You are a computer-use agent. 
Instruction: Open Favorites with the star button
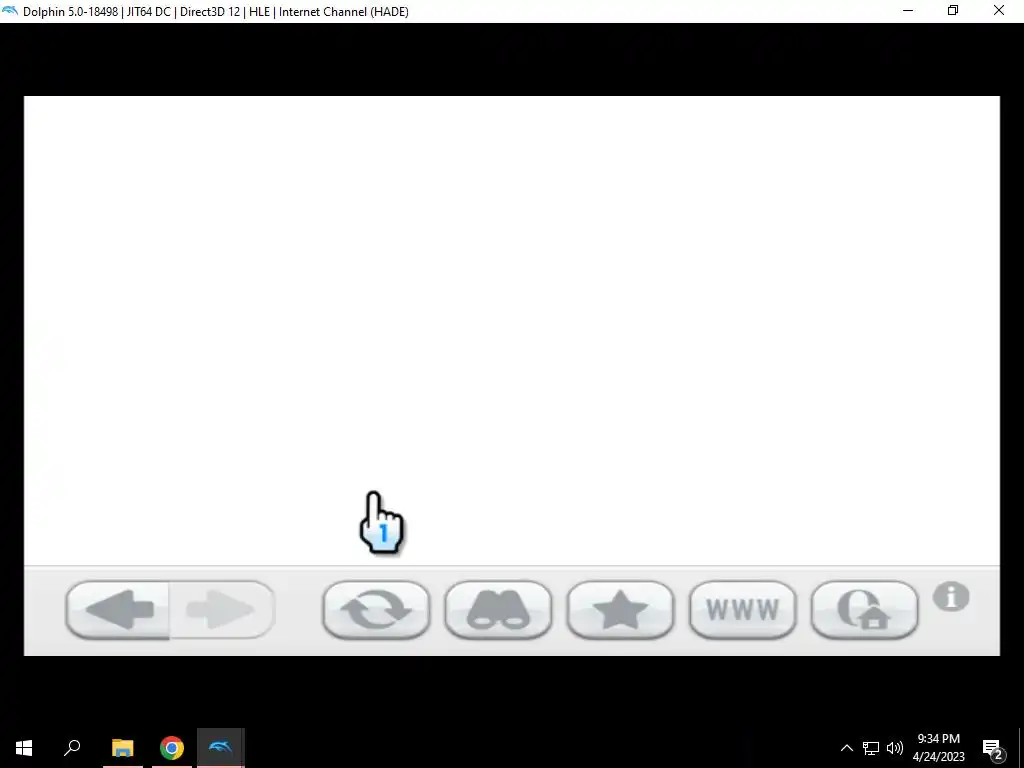pyautogui.click(x=620, y=610)
